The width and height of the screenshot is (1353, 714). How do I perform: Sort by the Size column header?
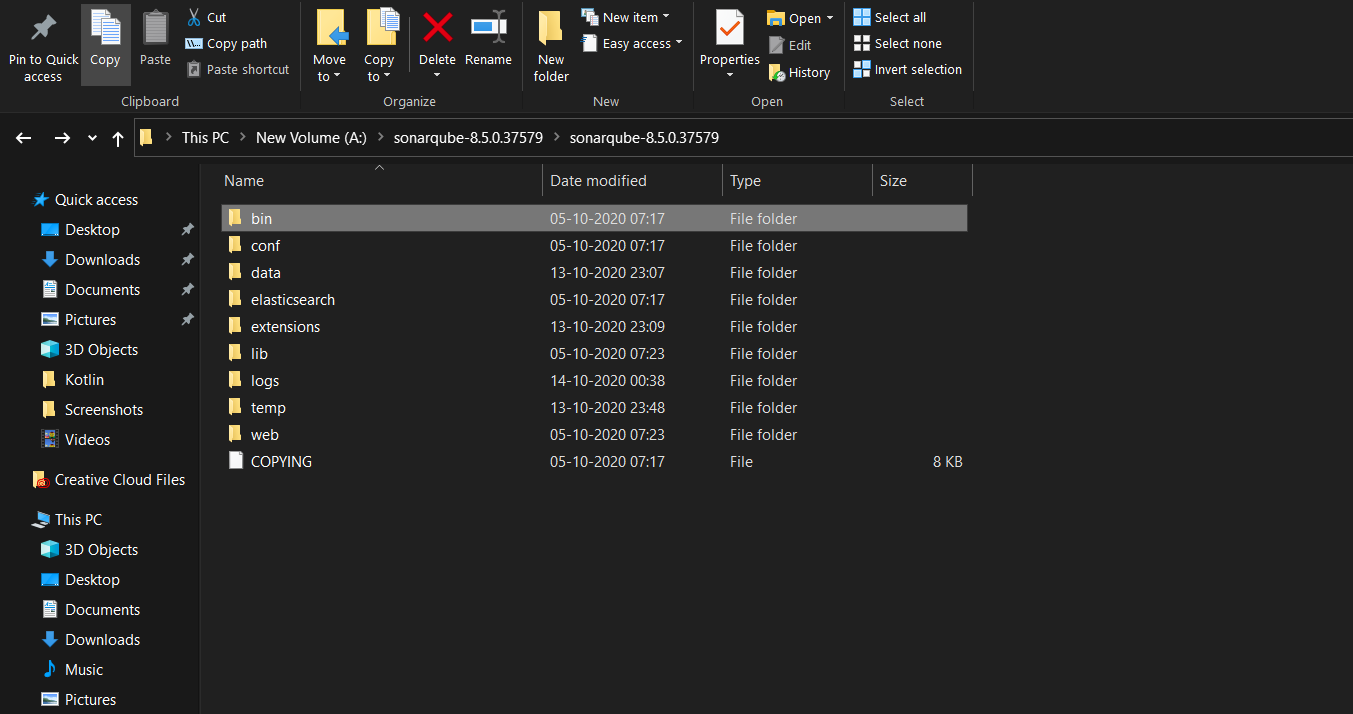(x=922, y=181)
